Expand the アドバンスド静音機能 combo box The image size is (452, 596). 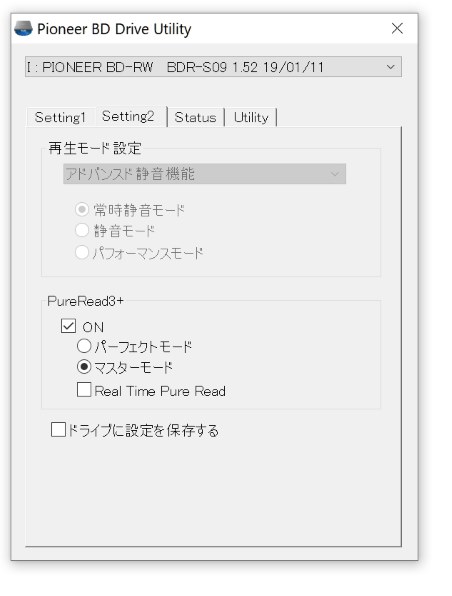(x=205, y=174)
